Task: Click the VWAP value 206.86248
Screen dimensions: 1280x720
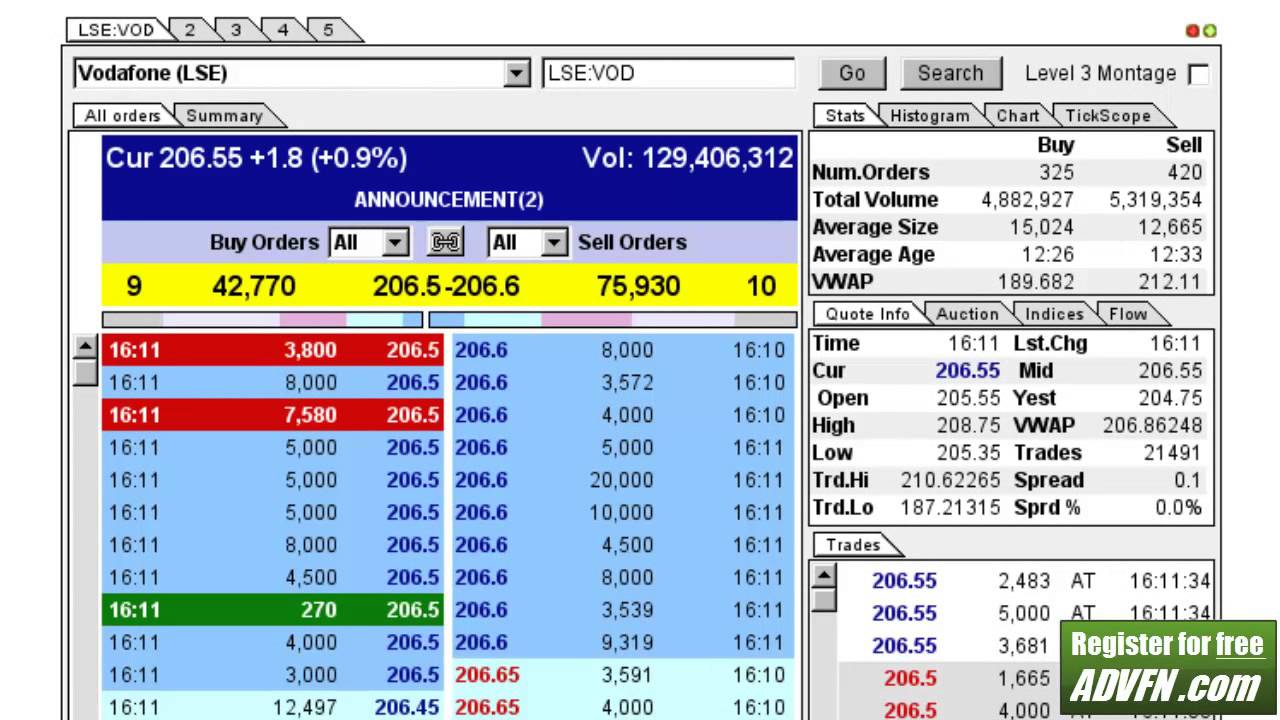Action: (1153, 425)
